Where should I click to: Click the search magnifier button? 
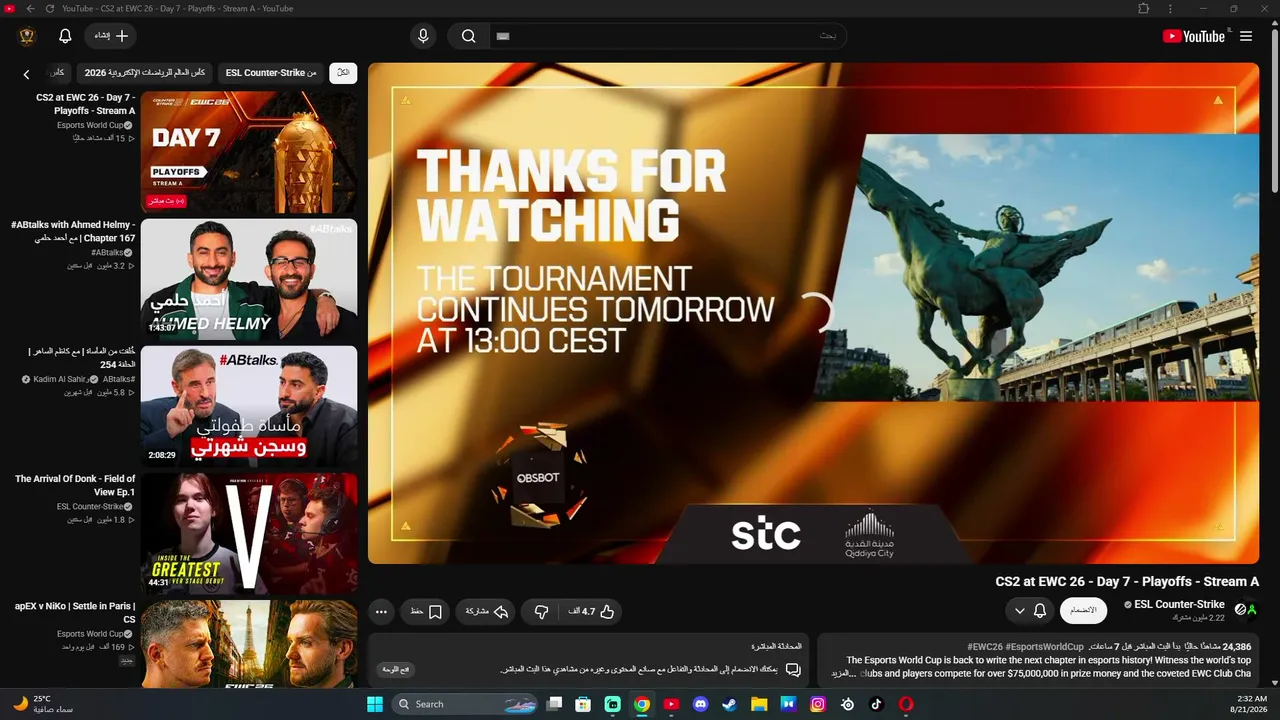click(x=468, y=36)
